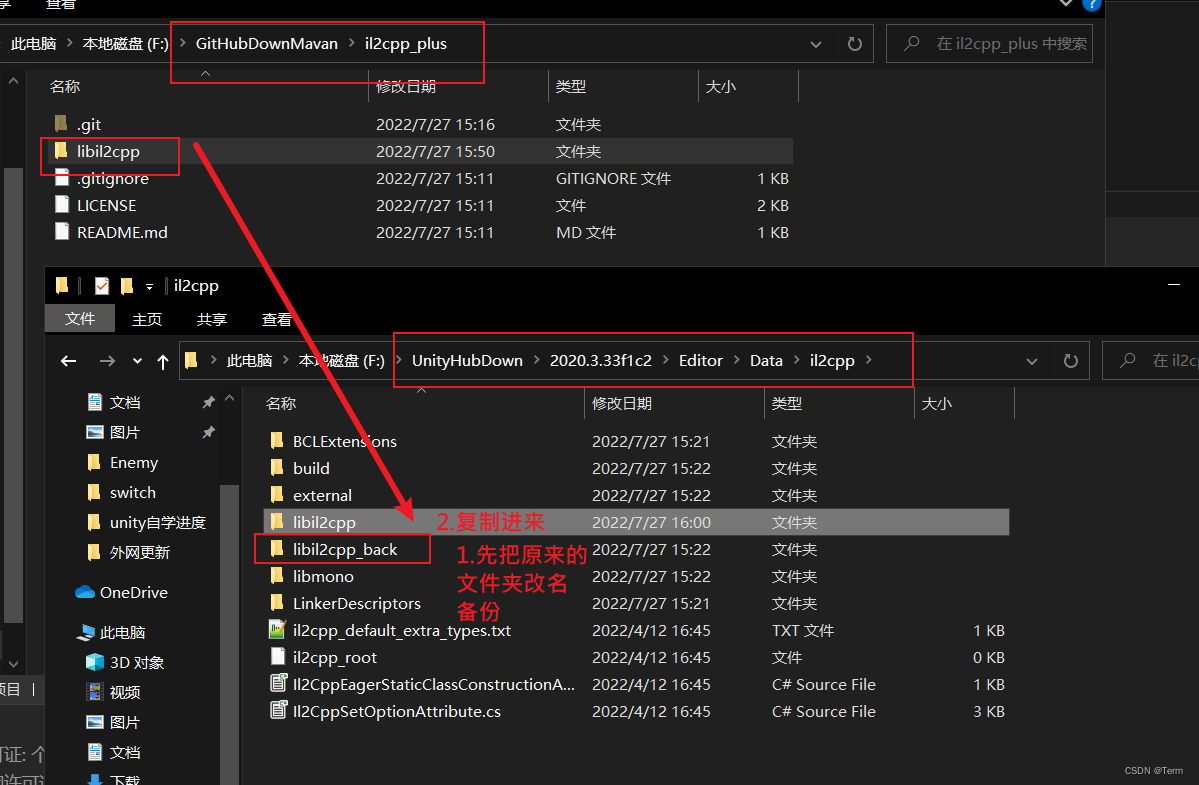
Task: Click properties checkmark icon in quick access toolbar
Action: [x=101, y=286]
